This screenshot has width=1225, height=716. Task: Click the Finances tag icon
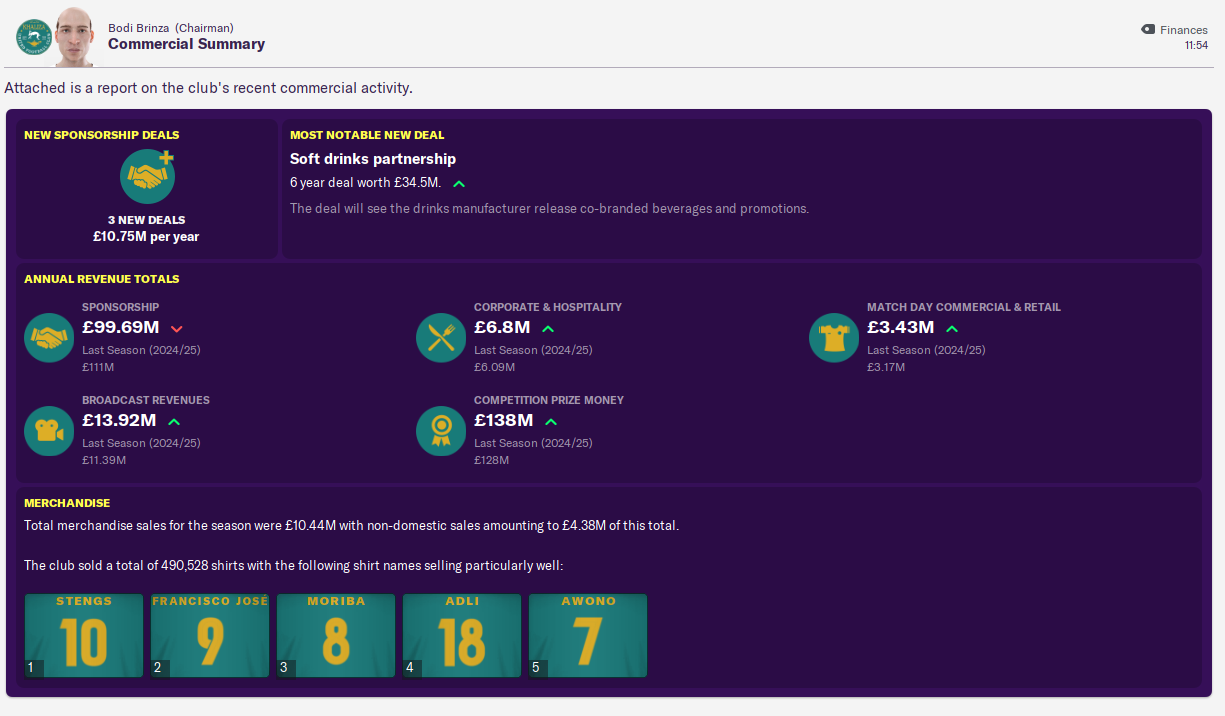click(x=1148, y=30)
